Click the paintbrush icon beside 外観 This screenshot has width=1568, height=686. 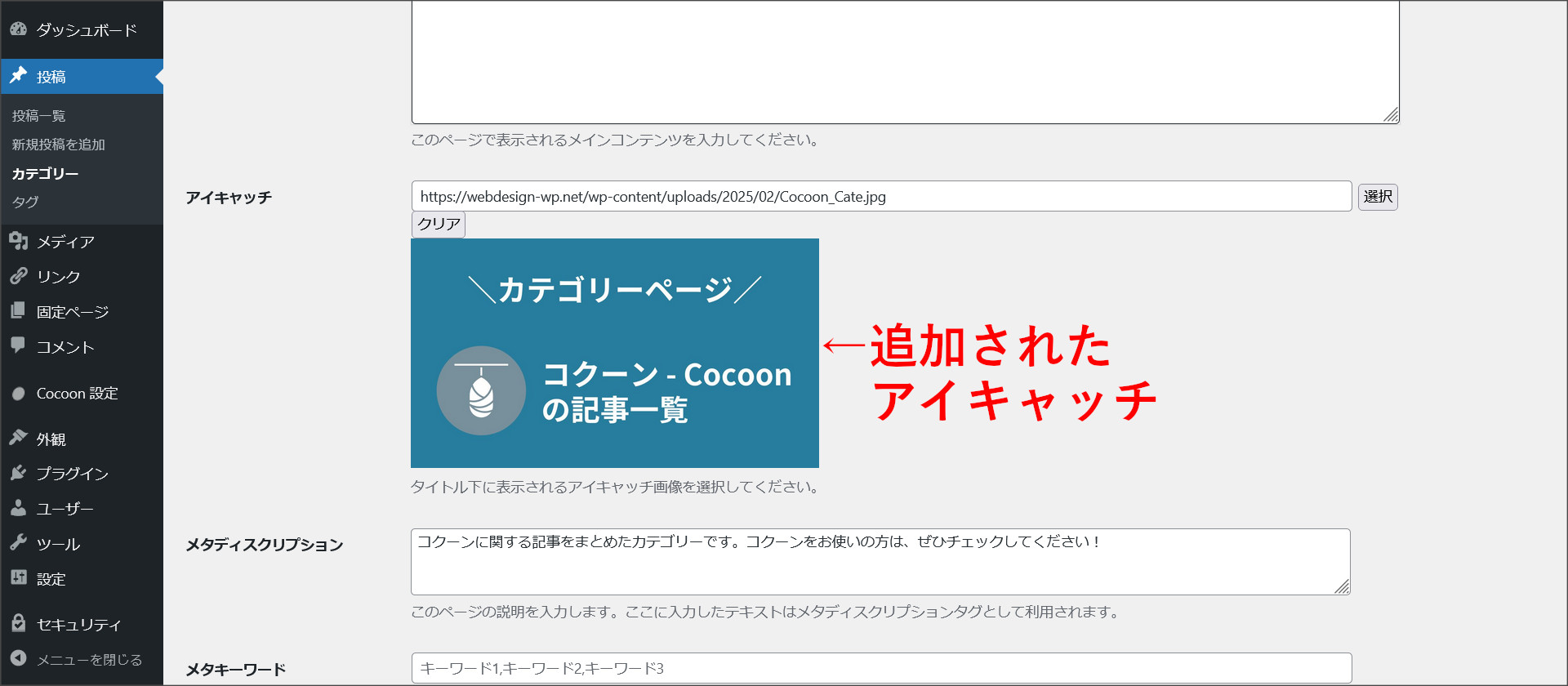point(19,439)
